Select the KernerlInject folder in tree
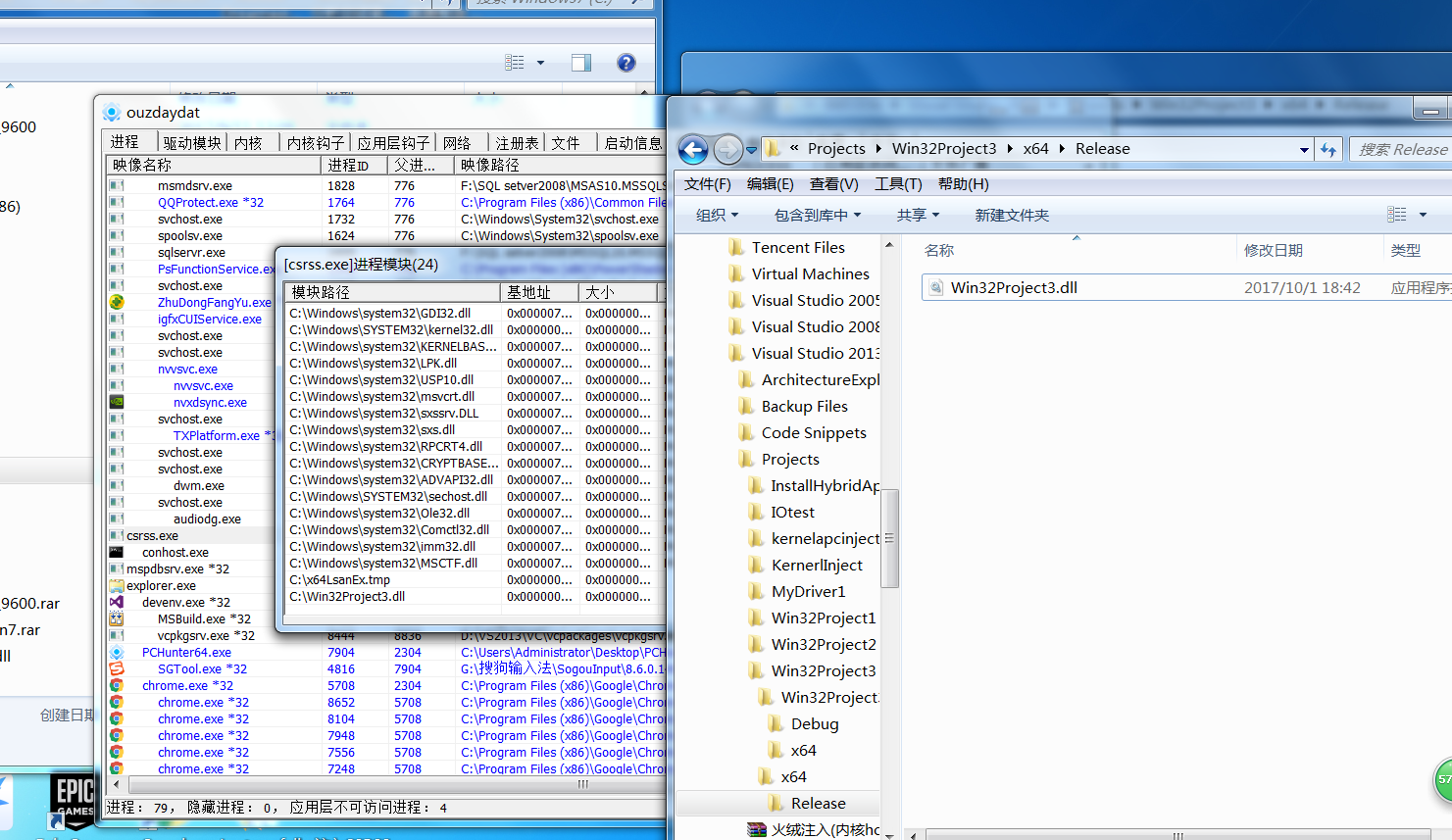This screenshot has width=1452, height=840. click(817, 566)
